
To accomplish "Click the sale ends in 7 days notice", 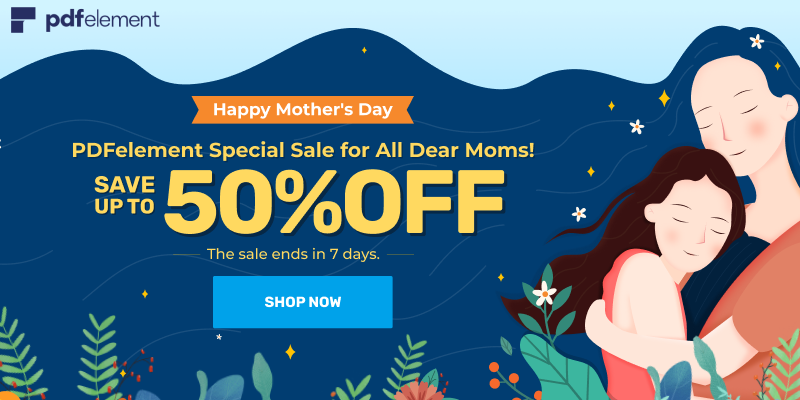I will 293,254.
